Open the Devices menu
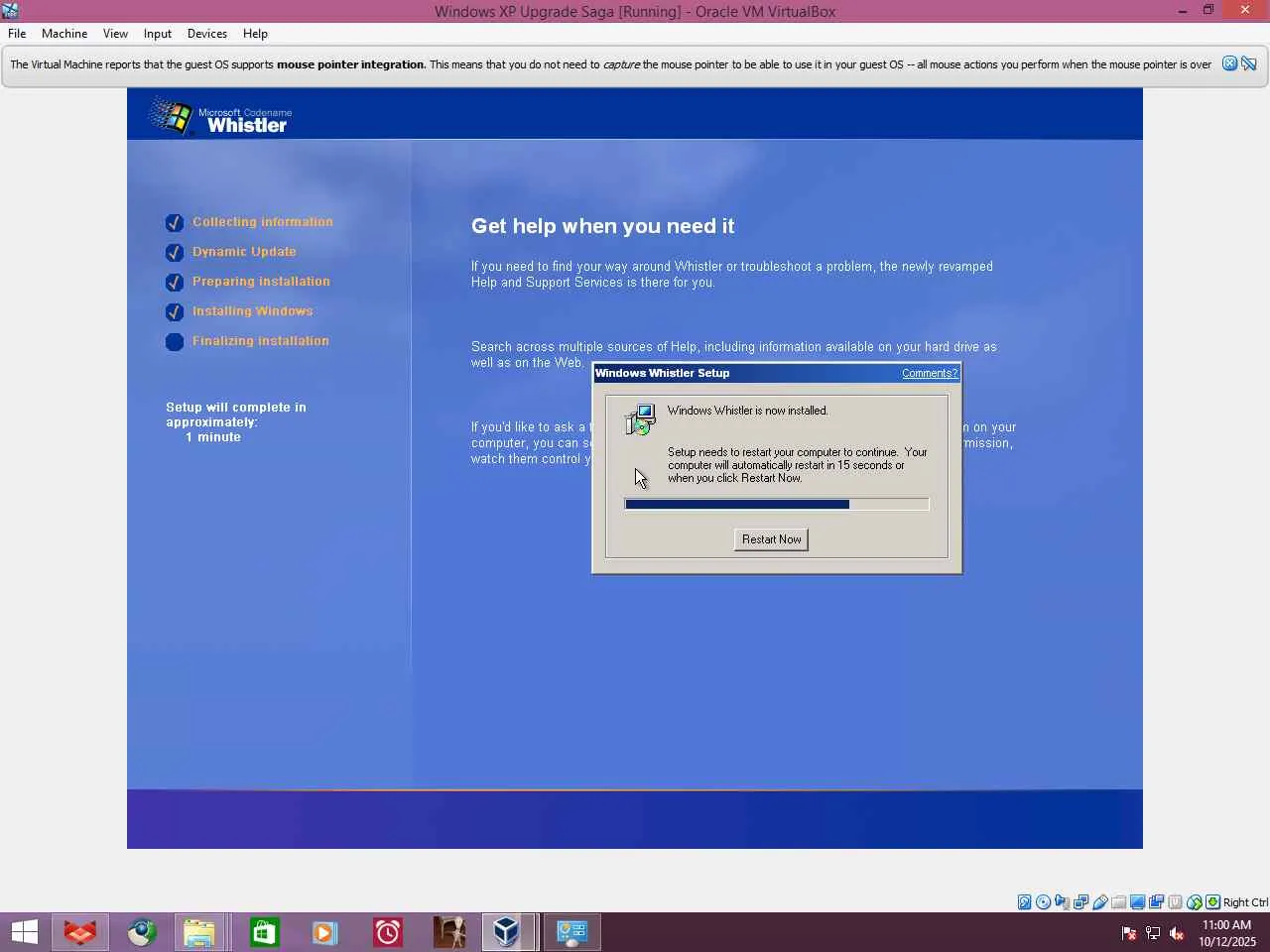Viewport: 1270px width, 952px height. coord(207,33)
